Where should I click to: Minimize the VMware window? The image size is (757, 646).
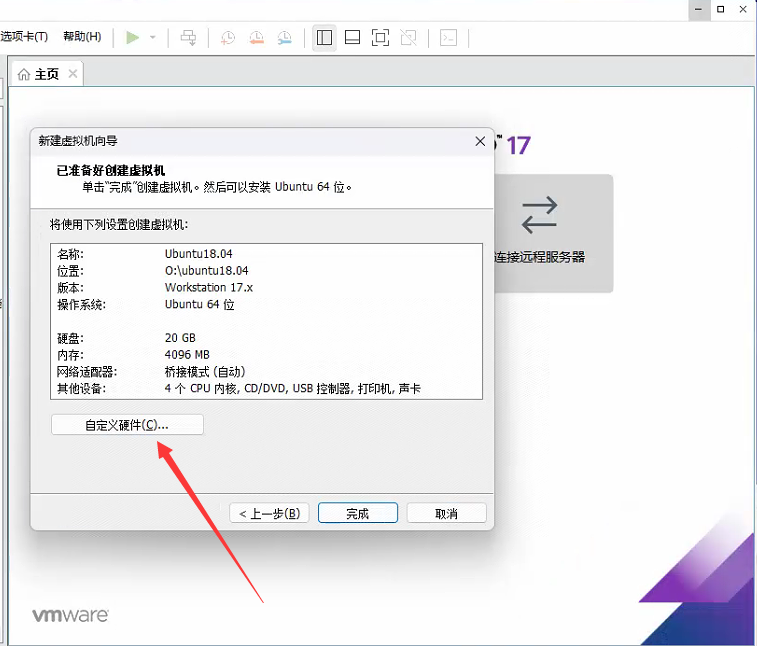[698, 9]
